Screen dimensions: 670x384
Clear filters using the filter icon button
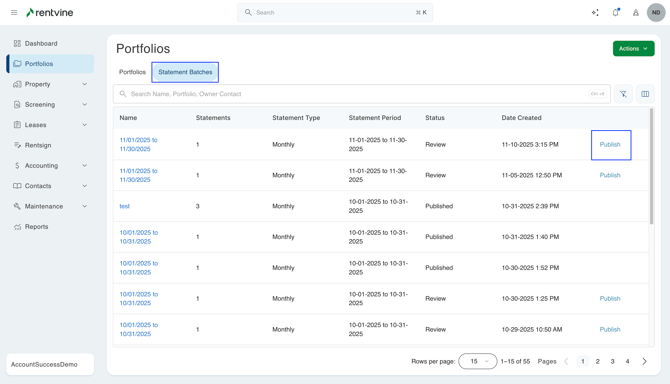click(x=623, y=94)
